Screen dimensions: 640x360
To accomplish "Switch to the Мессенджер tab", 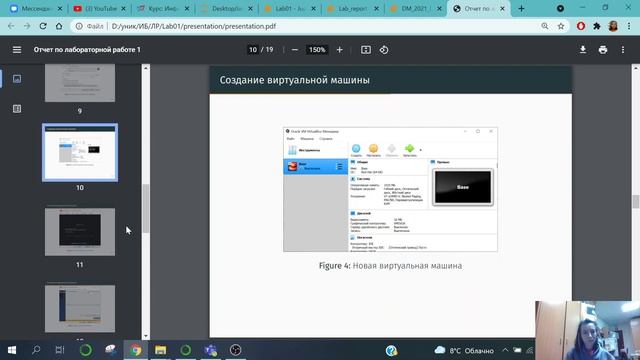I will click(x=37, y=9).
